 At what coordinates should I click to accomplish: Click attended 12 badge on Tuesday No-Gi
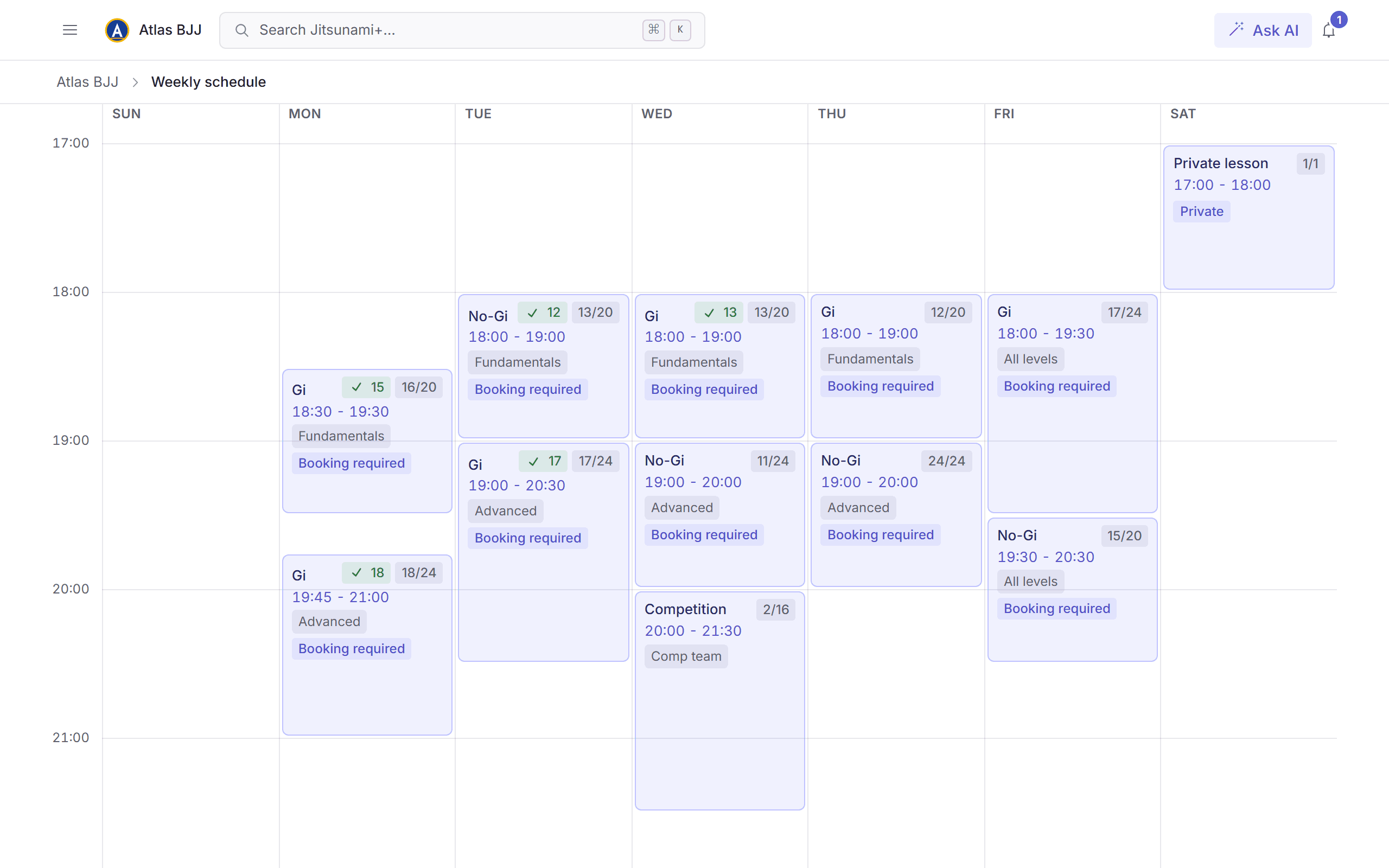tap(543, 312)
